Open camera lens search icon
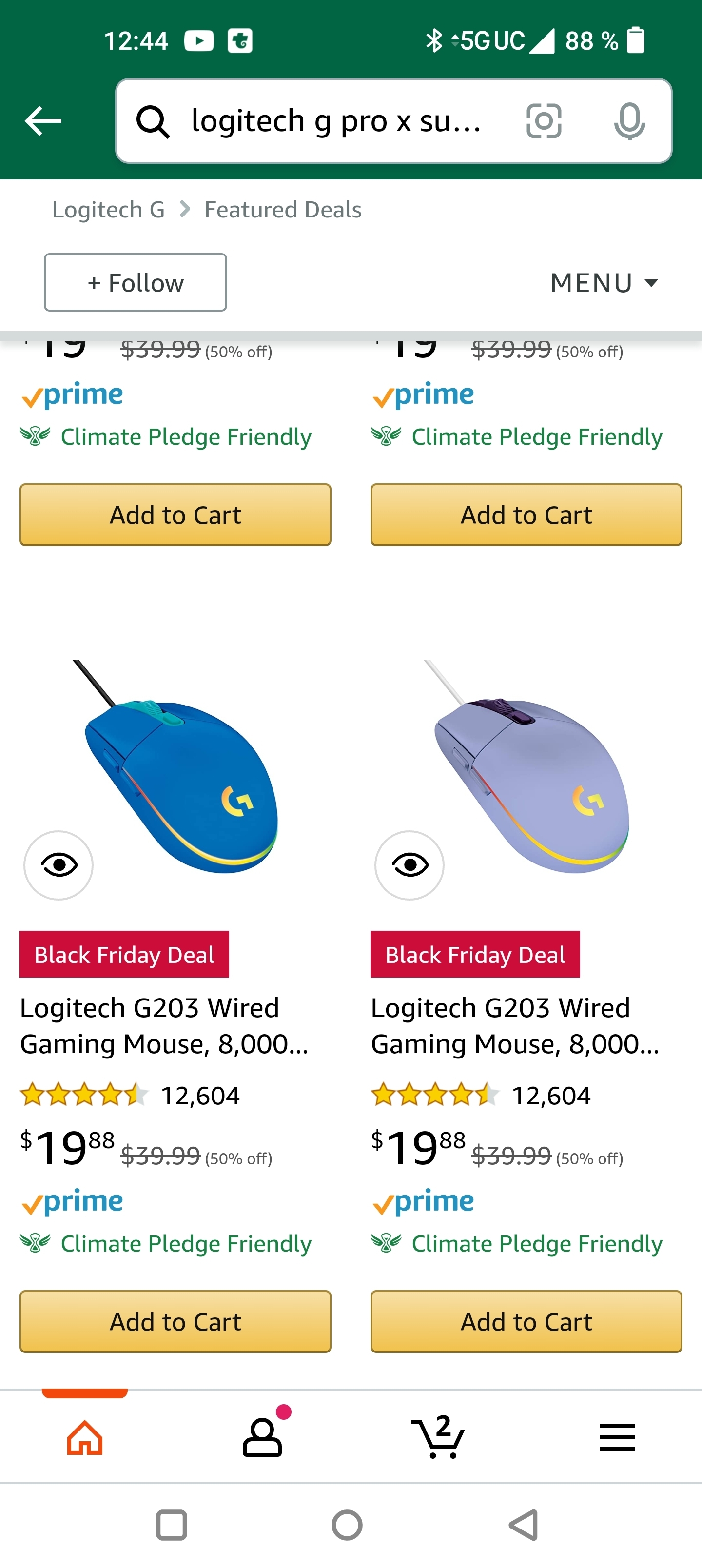702x1568 pixels. [x=543, y=120]
